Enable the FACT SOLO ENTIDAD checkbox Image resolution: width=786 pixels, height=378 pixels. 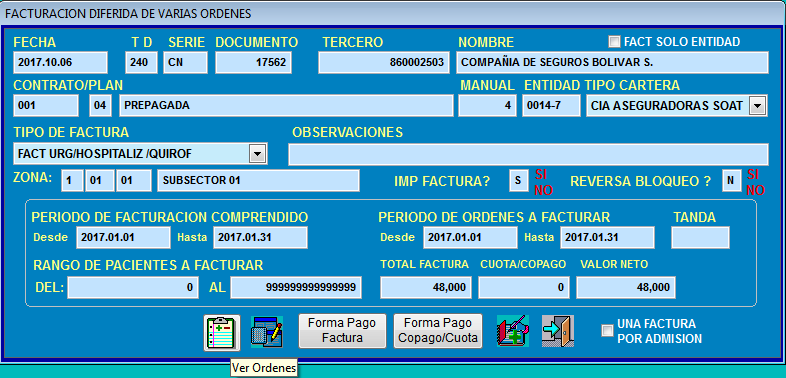coord(614,42)
